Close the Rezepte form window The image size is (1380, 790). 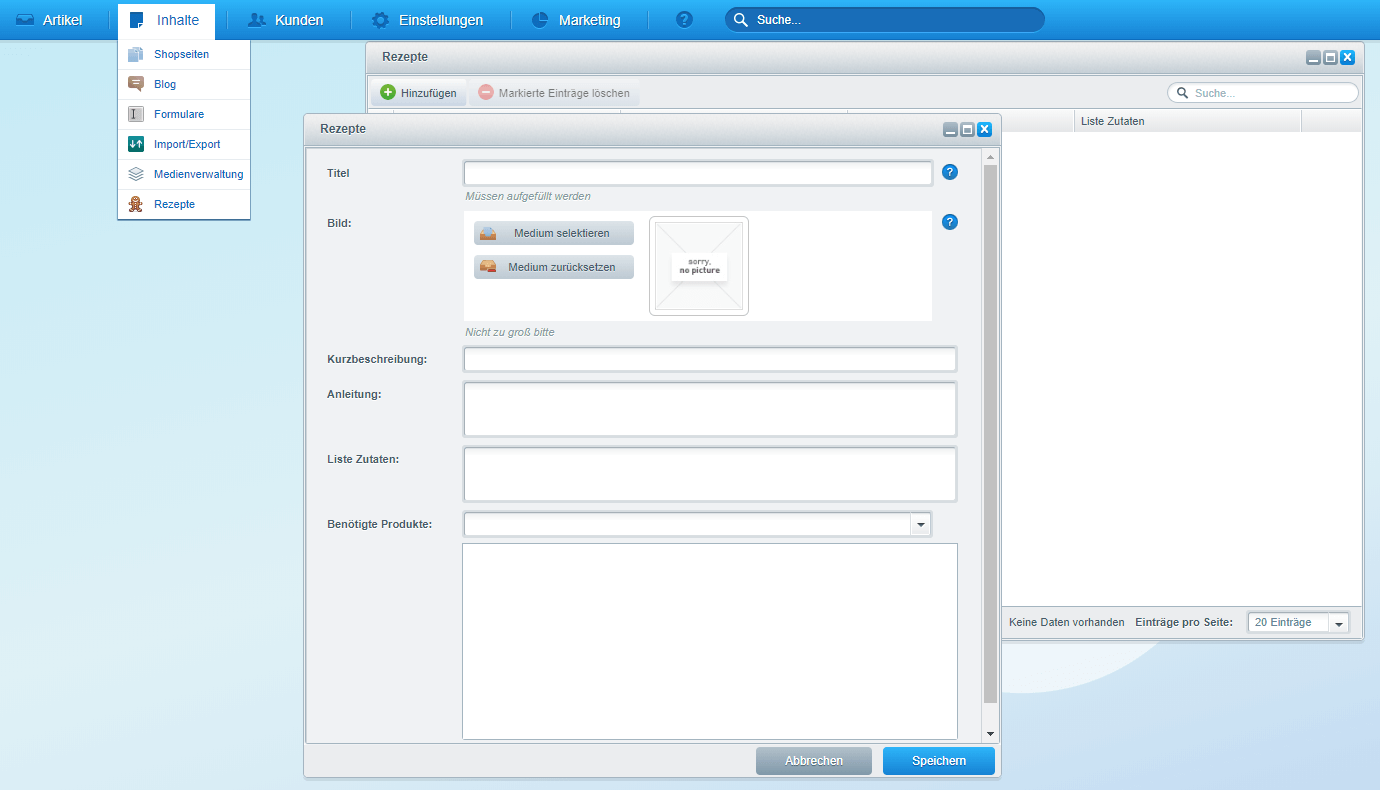coord(984,130)
